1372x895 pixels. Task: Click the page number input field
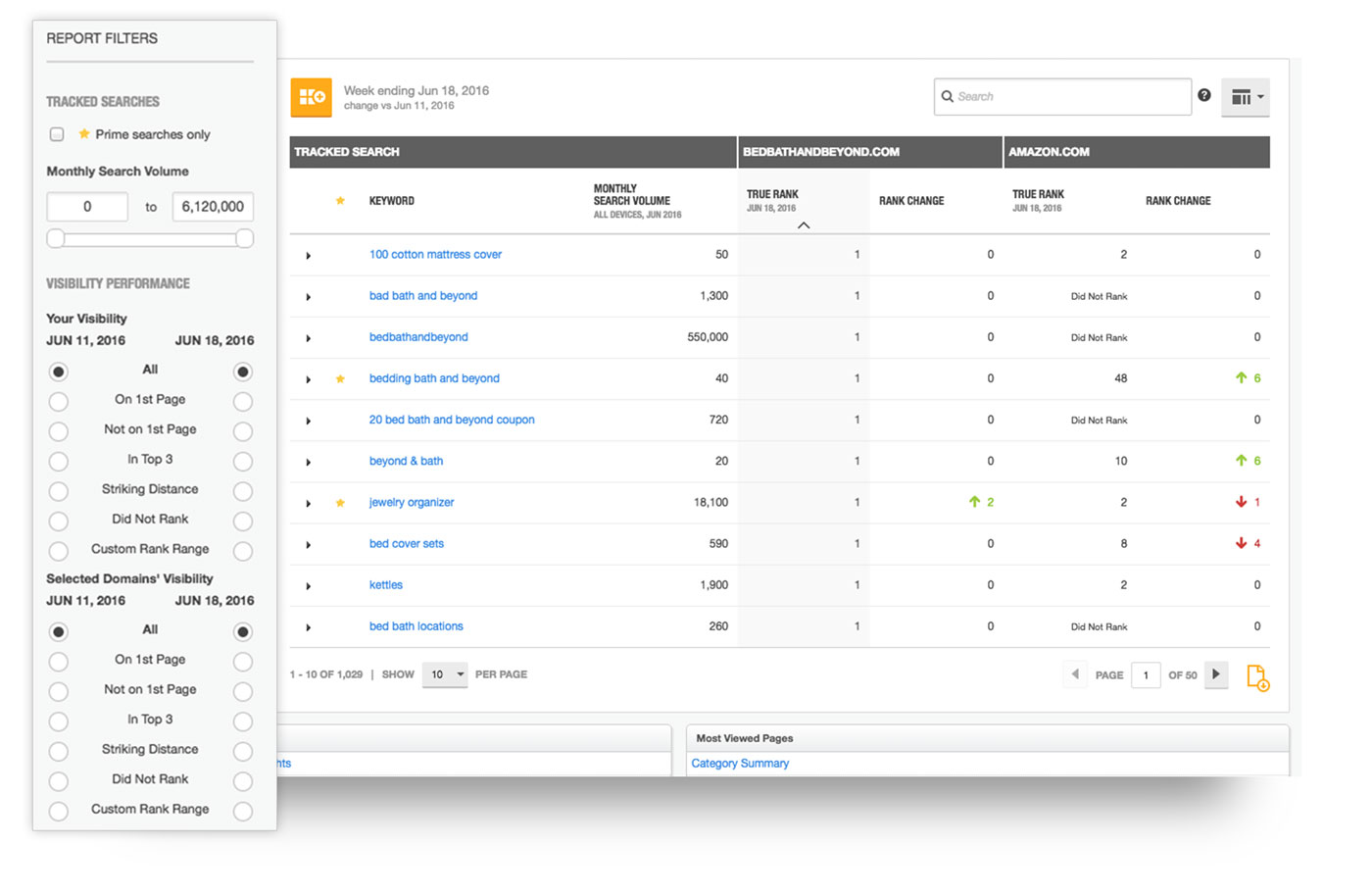1146,675
